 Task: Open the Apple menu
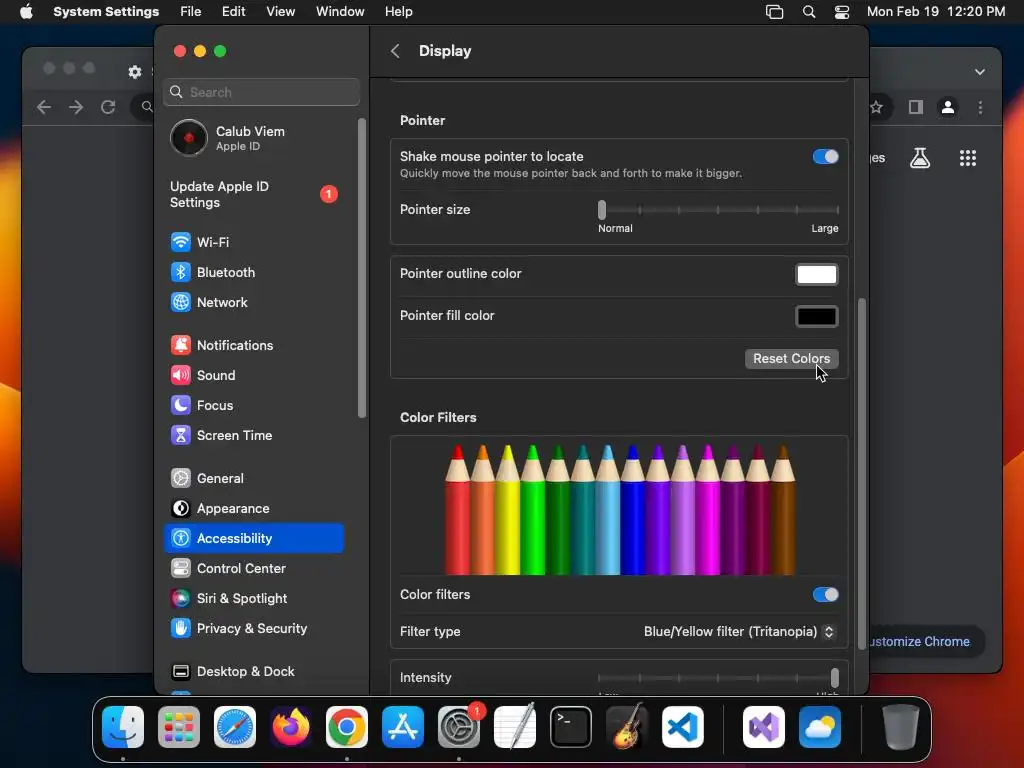pos(26,12)
